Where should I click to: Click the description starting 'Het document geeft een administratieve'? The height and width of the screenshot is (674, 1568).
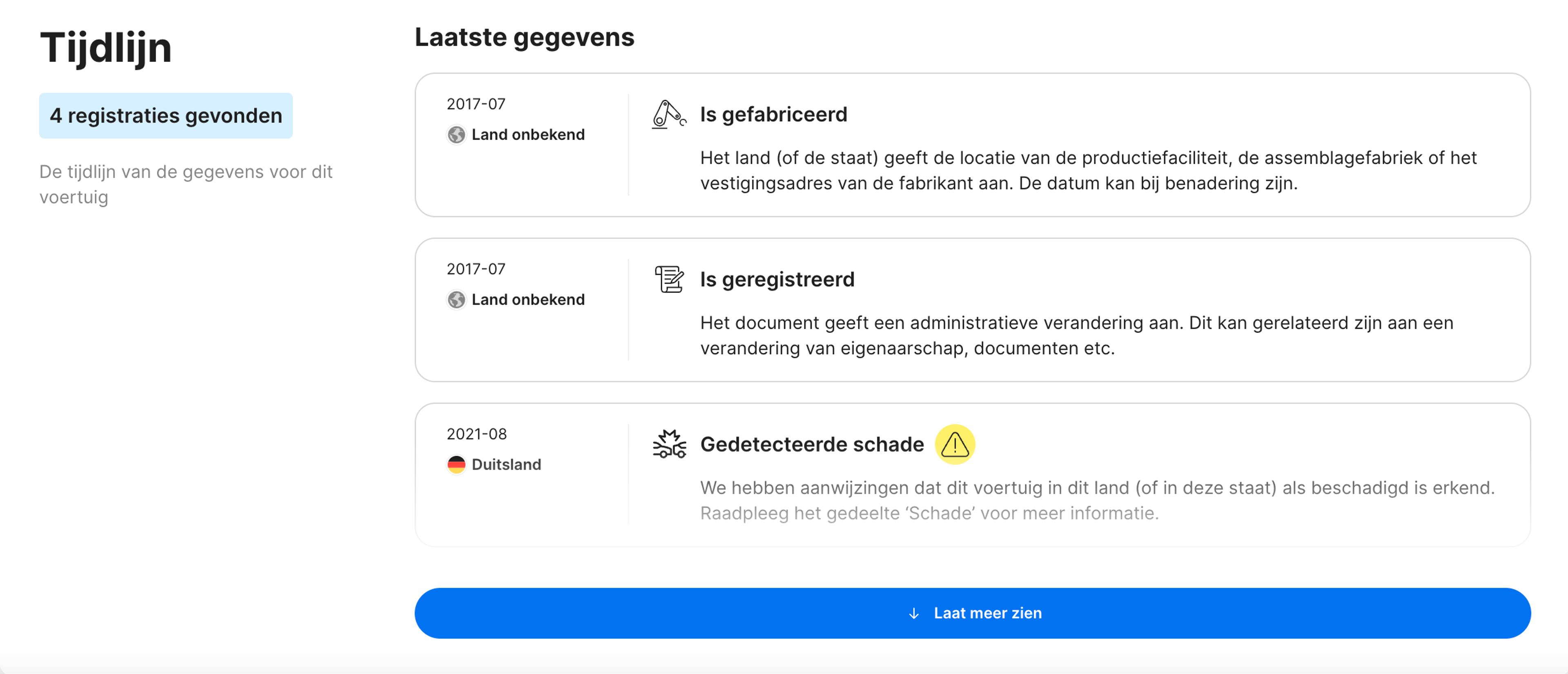tap(1076, 335)
